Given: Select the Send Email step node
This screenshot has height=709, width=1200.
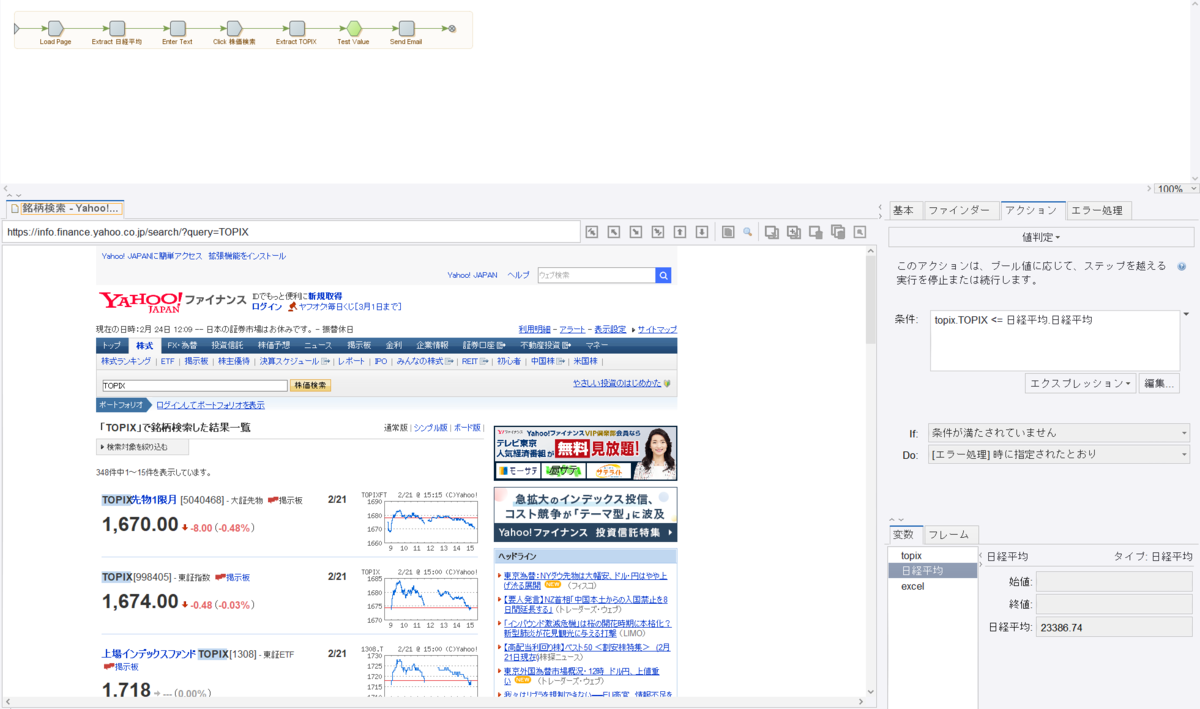Looking at the screenshot, I should [x=406, y=28].
